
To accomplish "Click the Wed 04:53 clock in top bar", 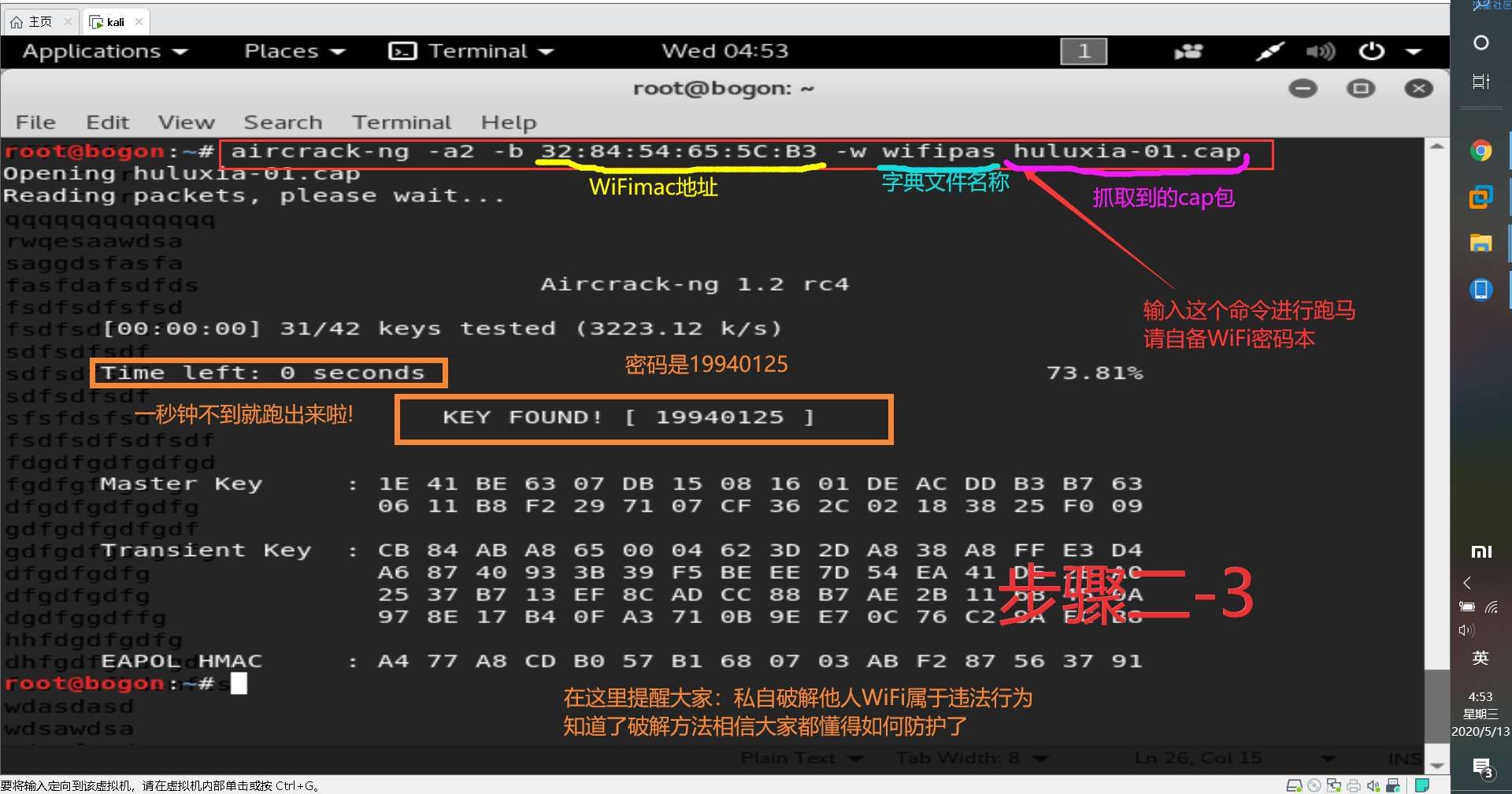I will pos(724,51).
